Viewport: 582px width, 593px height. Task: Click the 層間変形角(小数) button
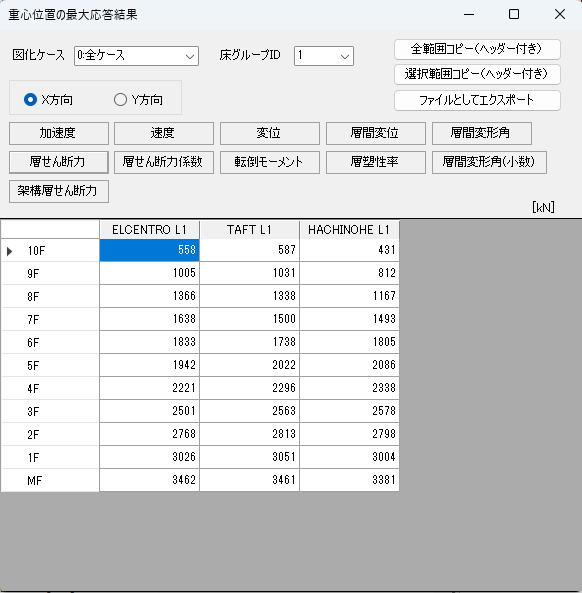click(489, 162)
